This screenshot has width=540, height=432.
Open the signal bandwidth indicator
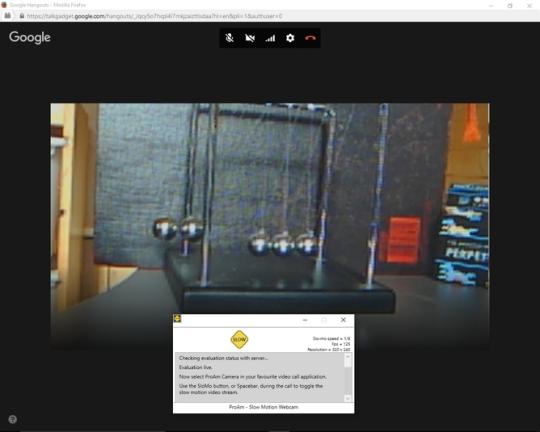pos(270,38)
